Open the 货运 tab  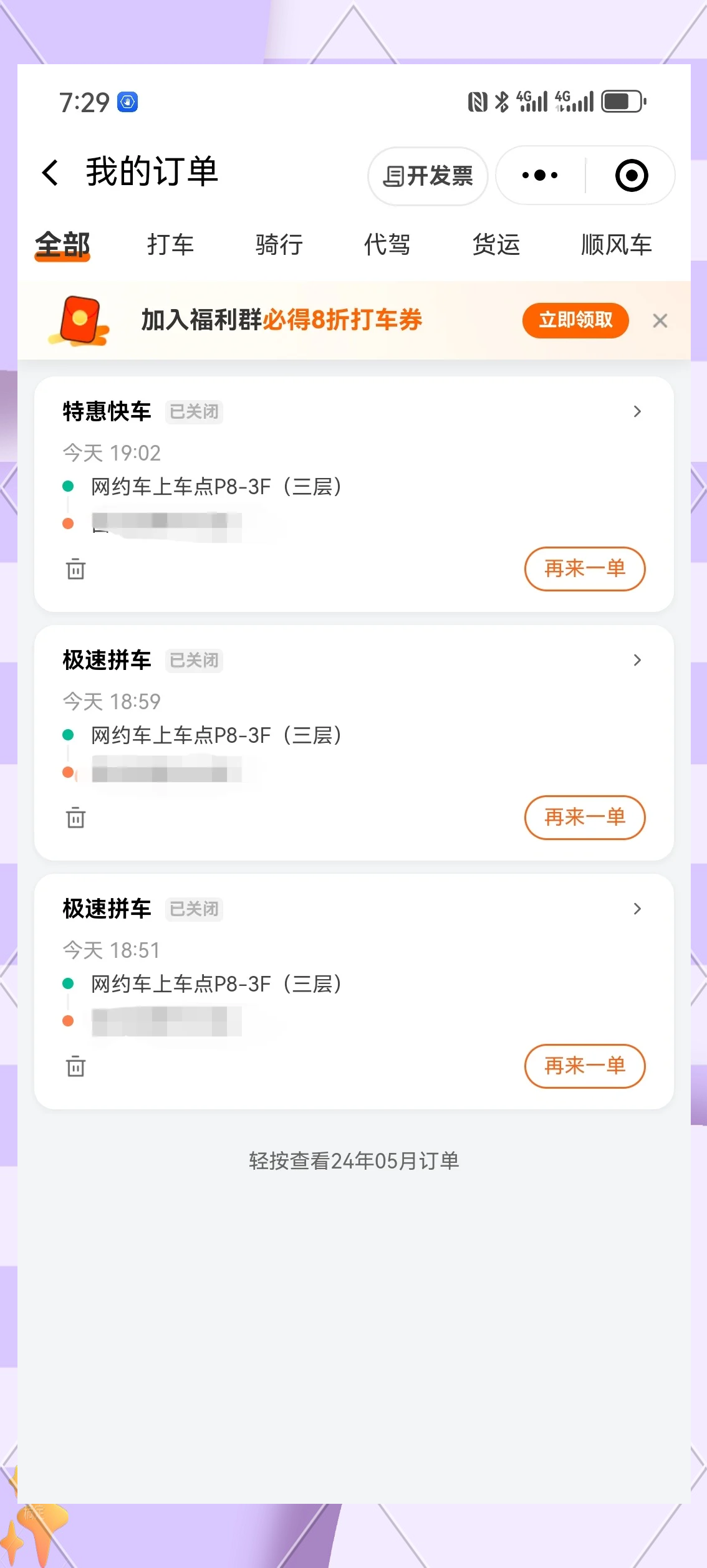click(x=496, y=244)
